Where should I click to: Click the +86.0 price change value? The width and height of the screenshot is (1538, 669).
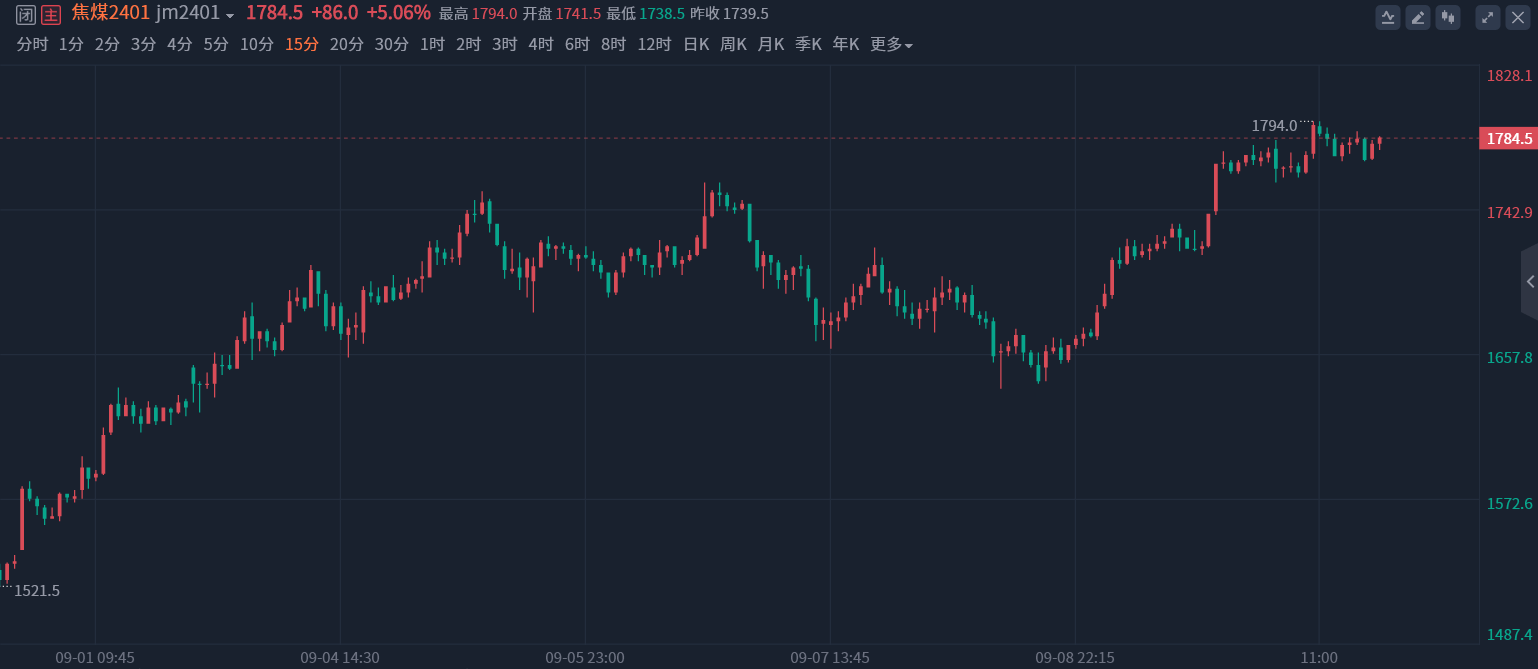click(334, 13)
